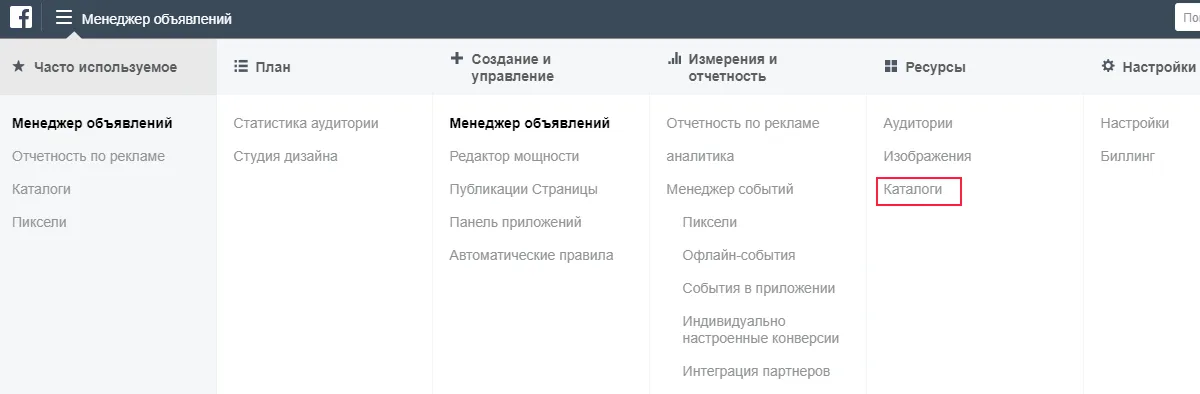Open Отчетность по рекламе under Измерения
Viewport: 1200px width, 394px height.
743,124
